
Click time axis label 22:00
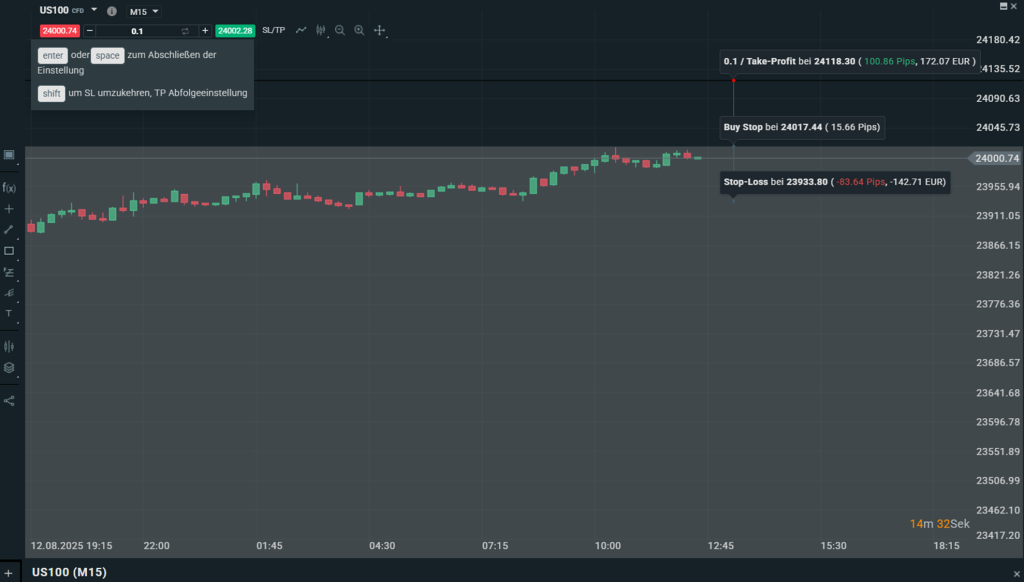coord(157,546)
